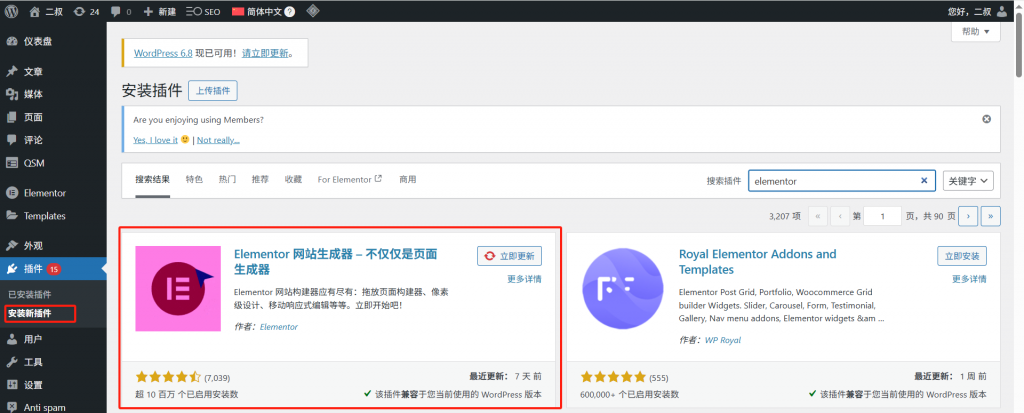Screen dimensions: 1024x413
Task: Select the 收藏 tab
Action: point(293,180)
